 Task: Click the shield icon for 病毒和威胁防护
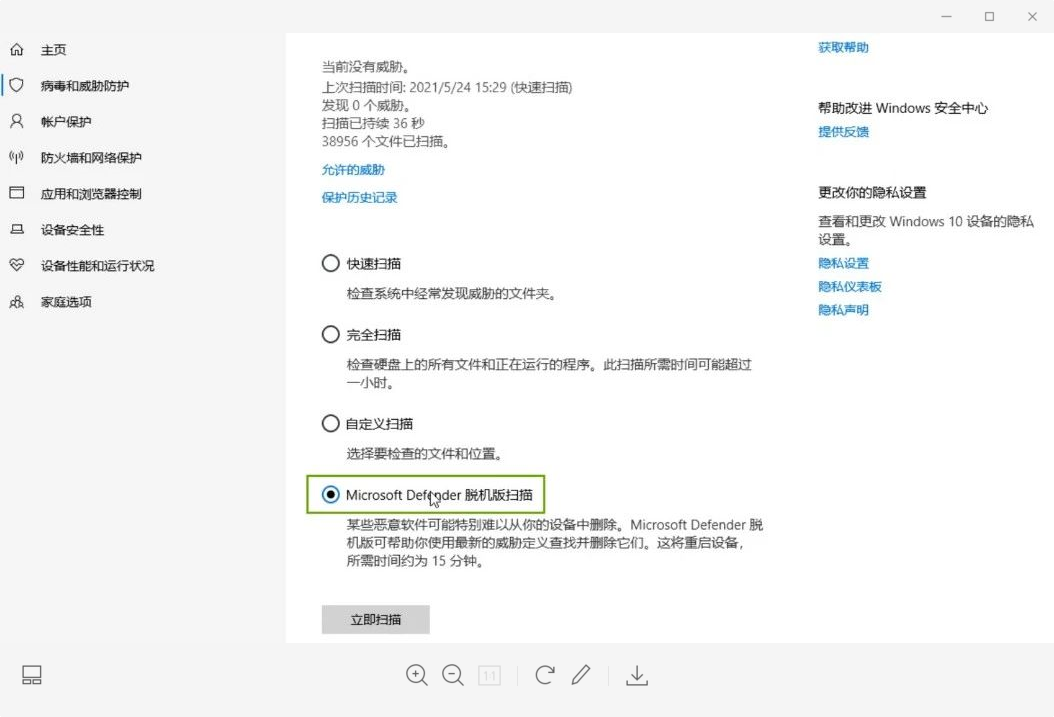click(17, 85)
